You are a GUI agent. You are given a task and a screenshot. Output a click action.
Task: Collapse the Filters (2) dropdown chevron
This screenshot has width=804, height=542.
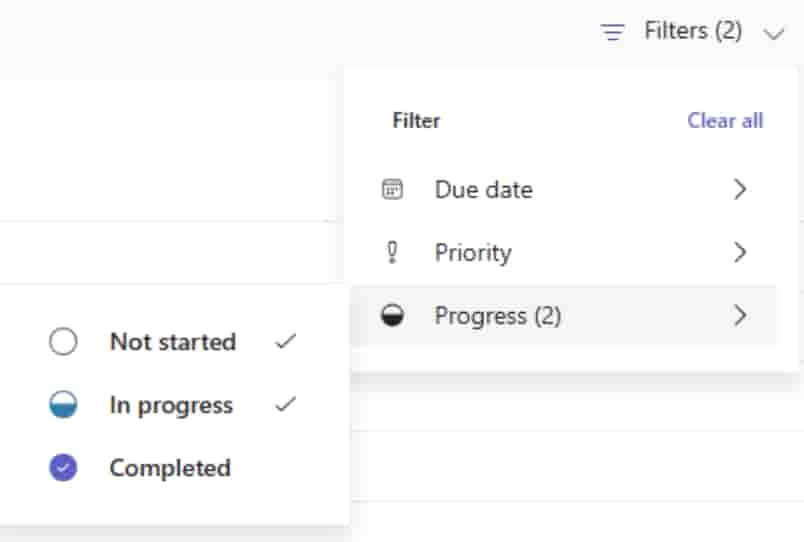click(x=774, y=33)
